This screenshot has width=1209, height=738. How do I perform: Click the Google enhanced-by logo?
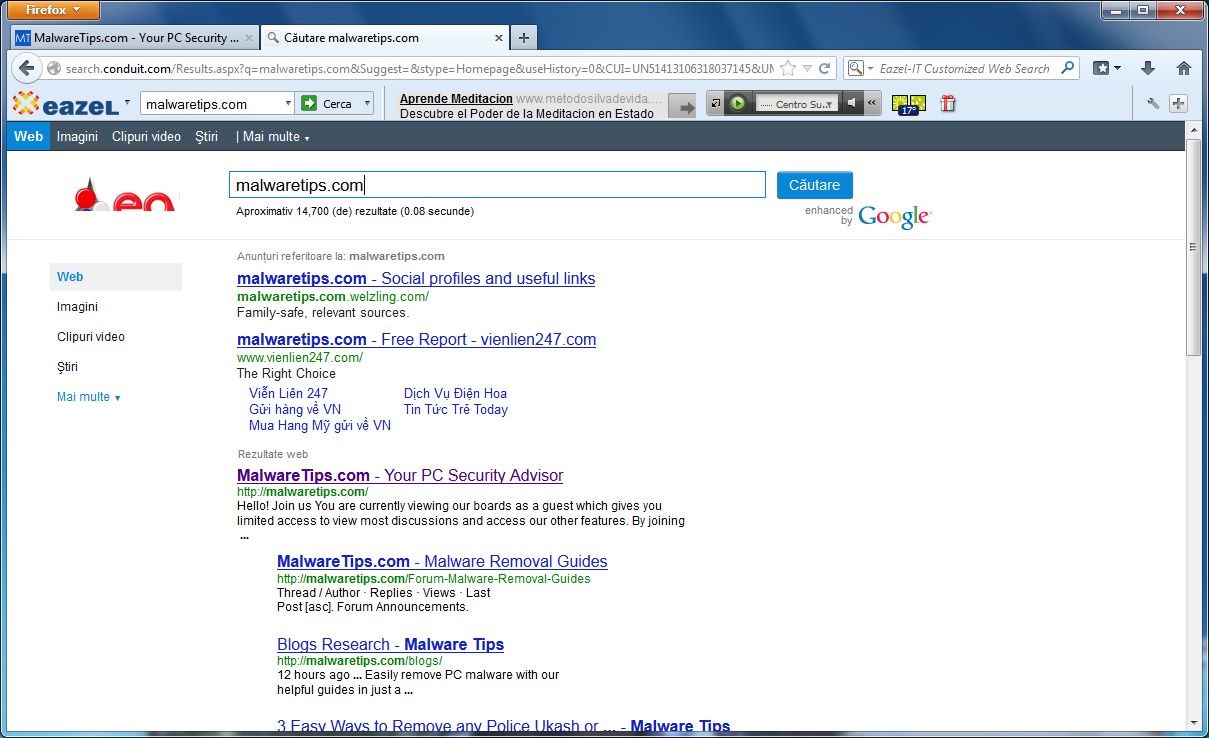894,217
